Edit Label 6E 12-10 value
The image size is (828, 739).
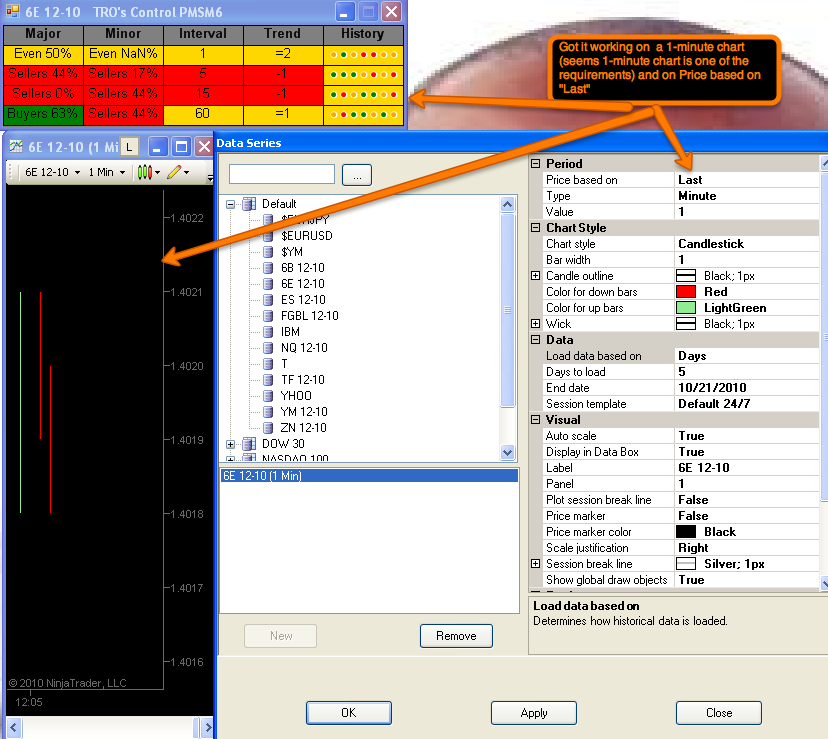point(747,467)
